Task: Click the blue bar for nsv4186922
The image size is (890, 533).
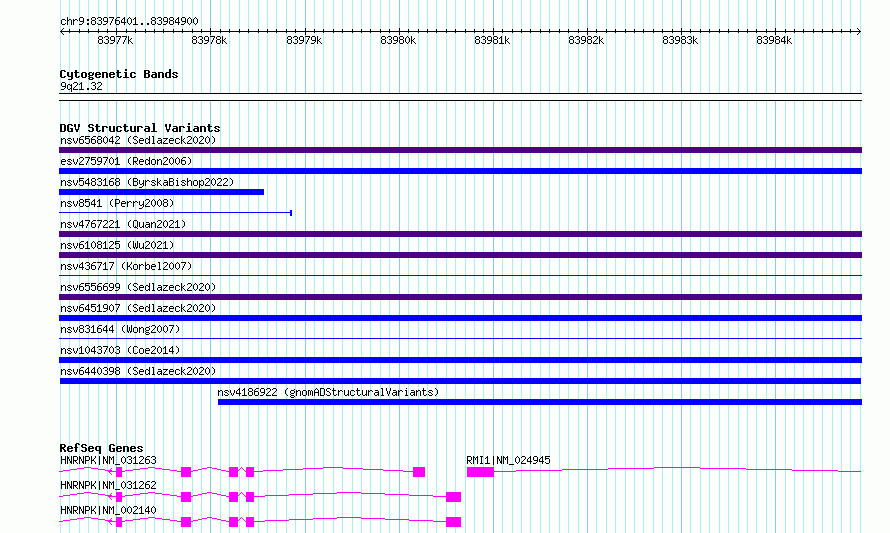Action: click(x=540, y=402)
